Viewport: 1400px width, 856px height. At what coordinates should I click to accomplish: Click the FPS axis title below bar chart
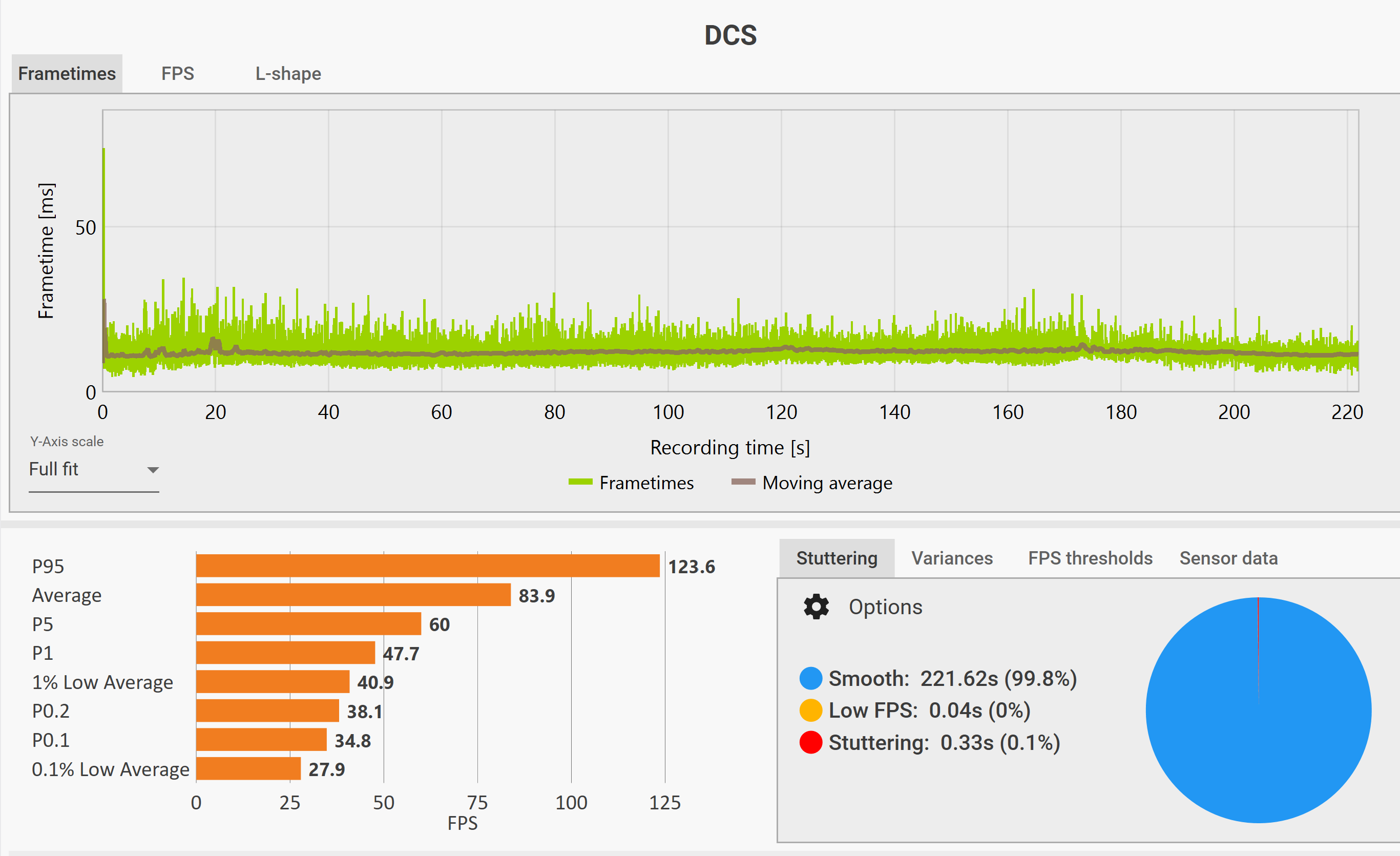pyautogui.click(x=463, y=823)
